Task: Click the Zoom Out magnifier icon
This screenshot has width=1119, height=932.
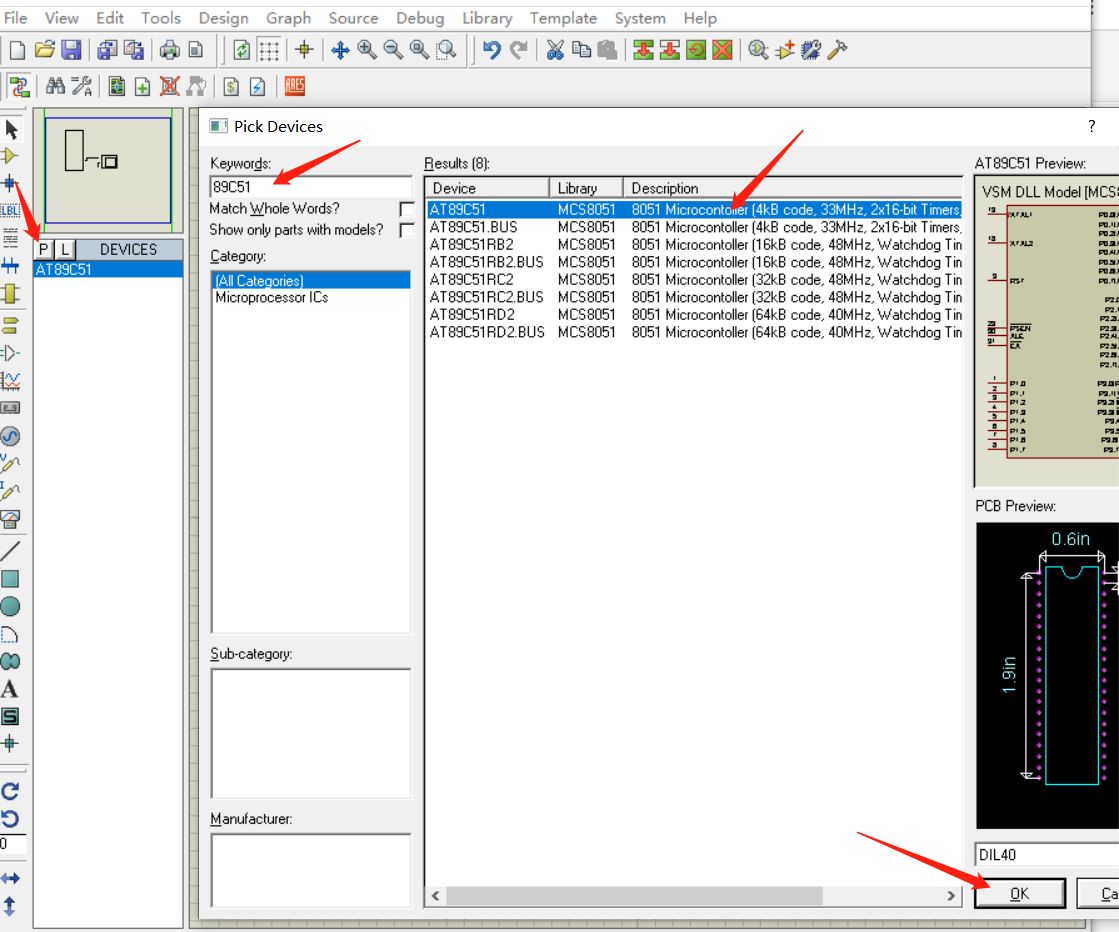Action: click(393, 50)
